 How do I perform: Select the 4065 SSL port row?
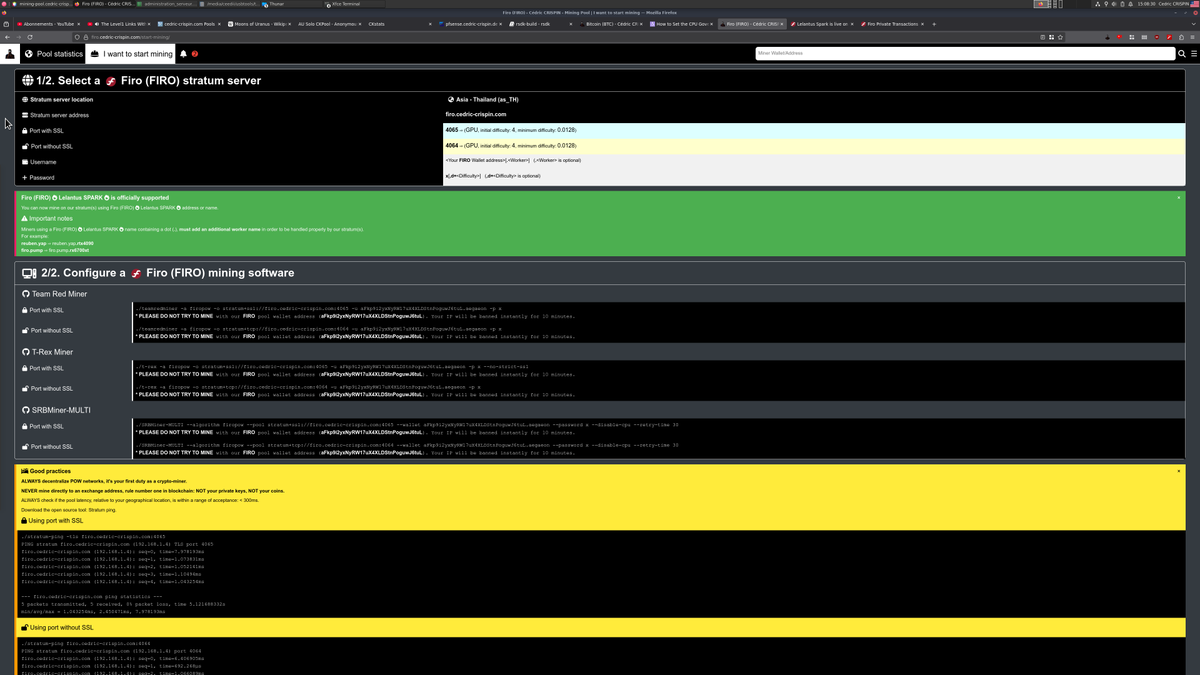(815, 130)
